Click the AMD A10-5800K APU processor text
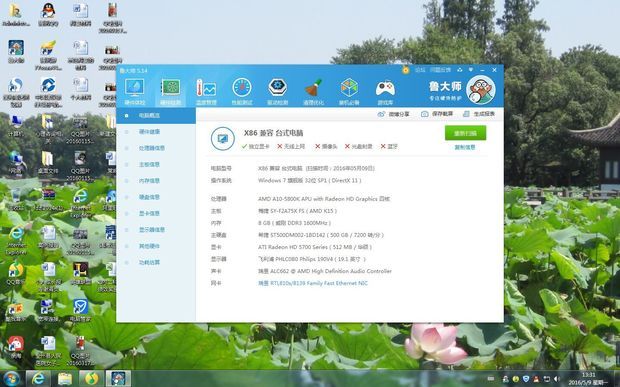 coord(324,199)
